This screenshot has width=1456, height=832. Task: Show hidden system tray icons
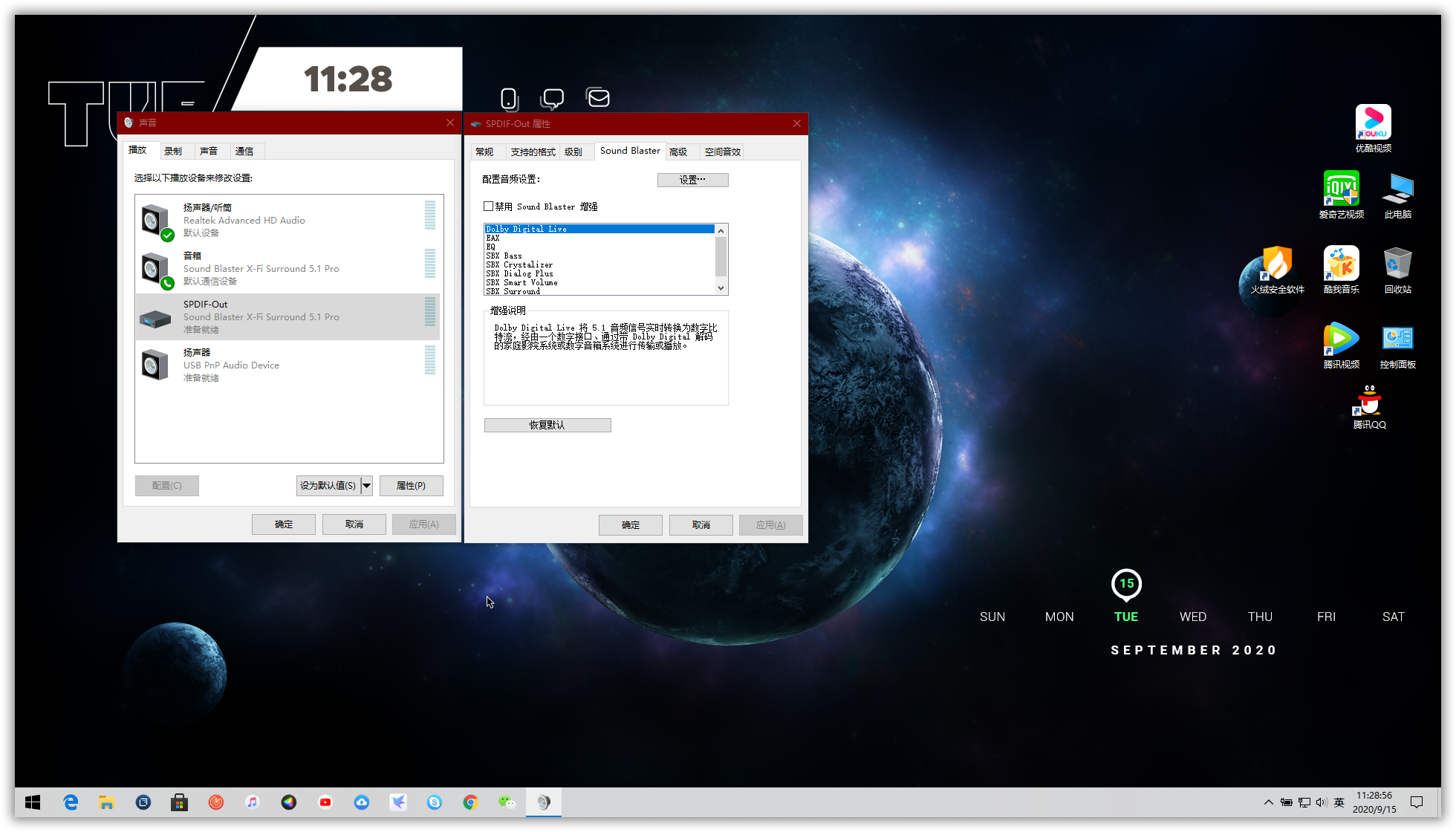[x=1268, y=802]
